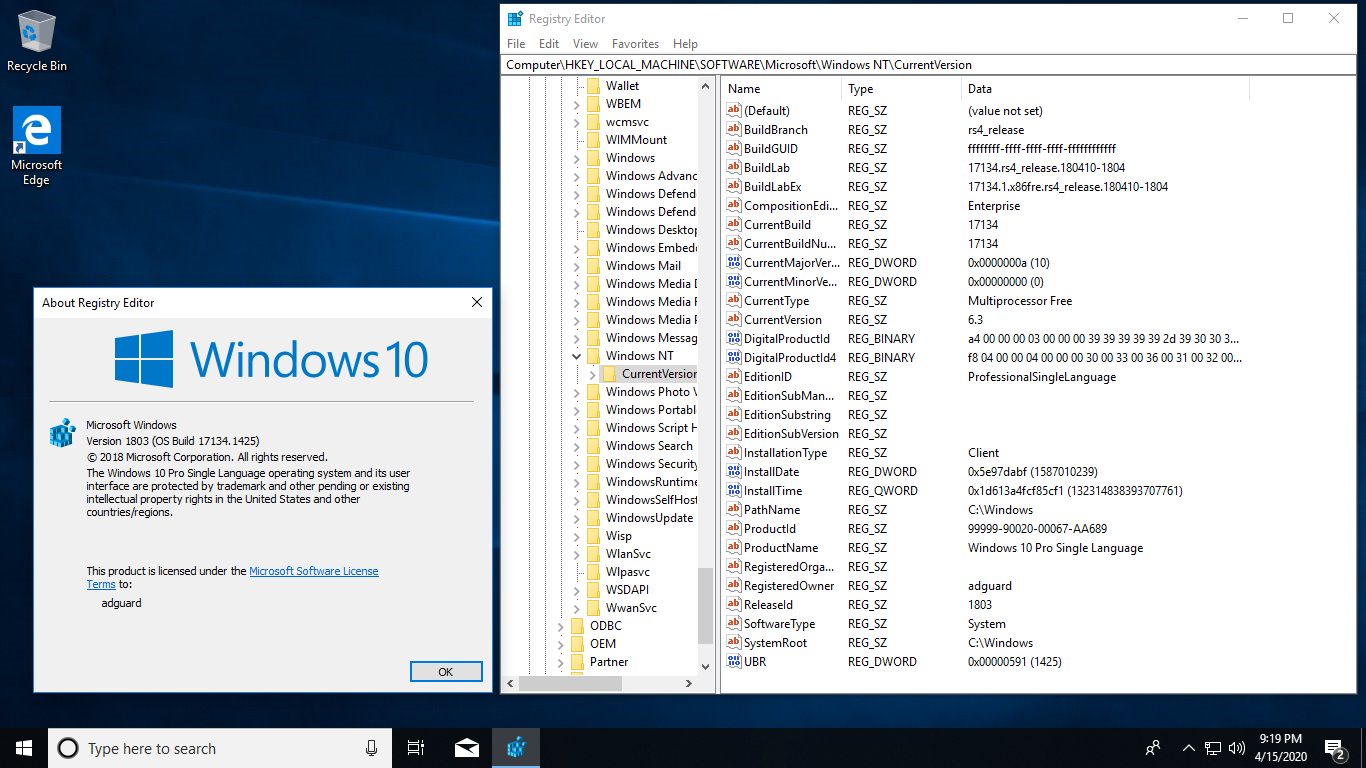Close the About Registry Editor dialog

coord(477,302)
